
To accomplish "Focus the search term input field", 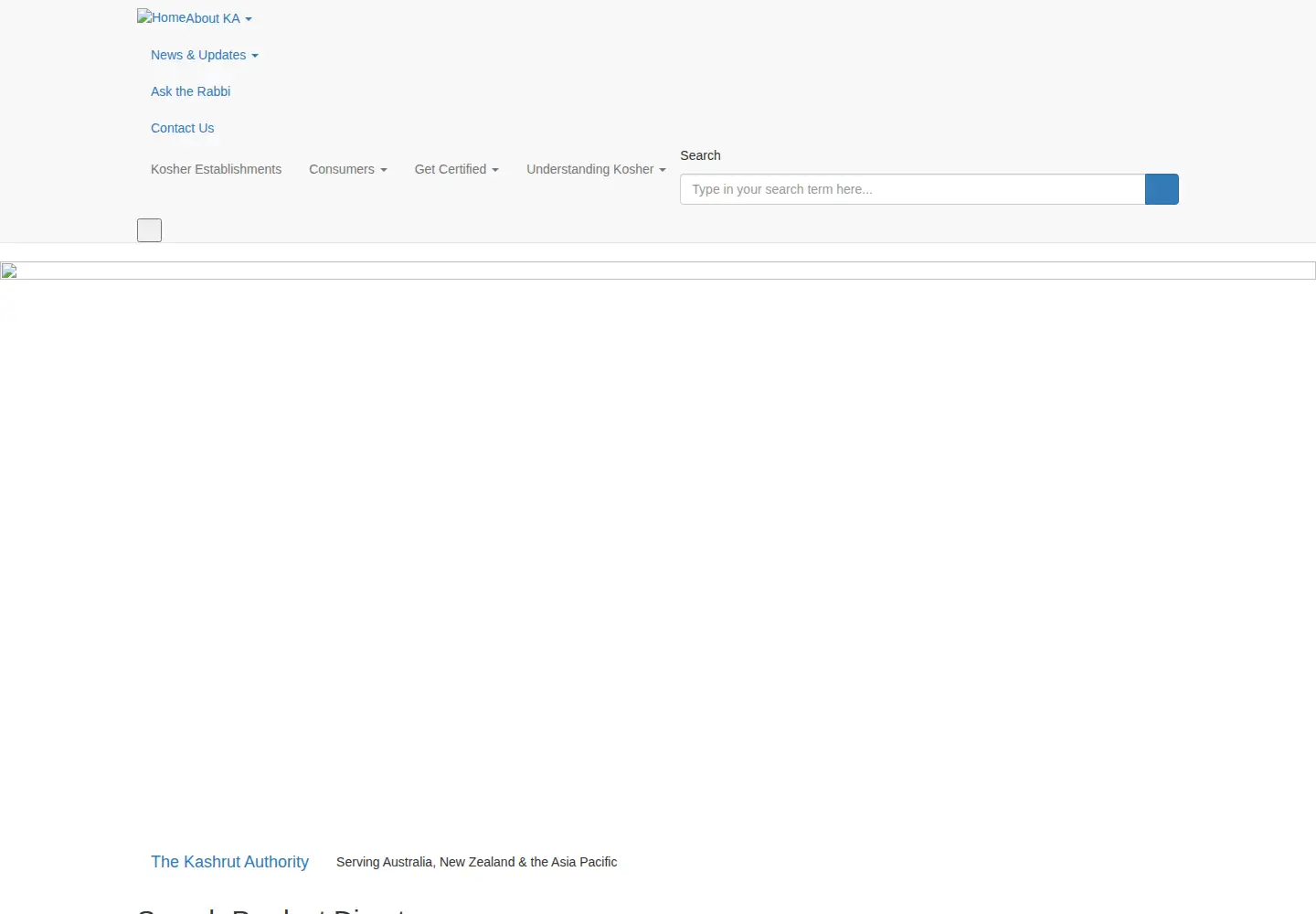I will pyautogui.click(x=912, y=189).
